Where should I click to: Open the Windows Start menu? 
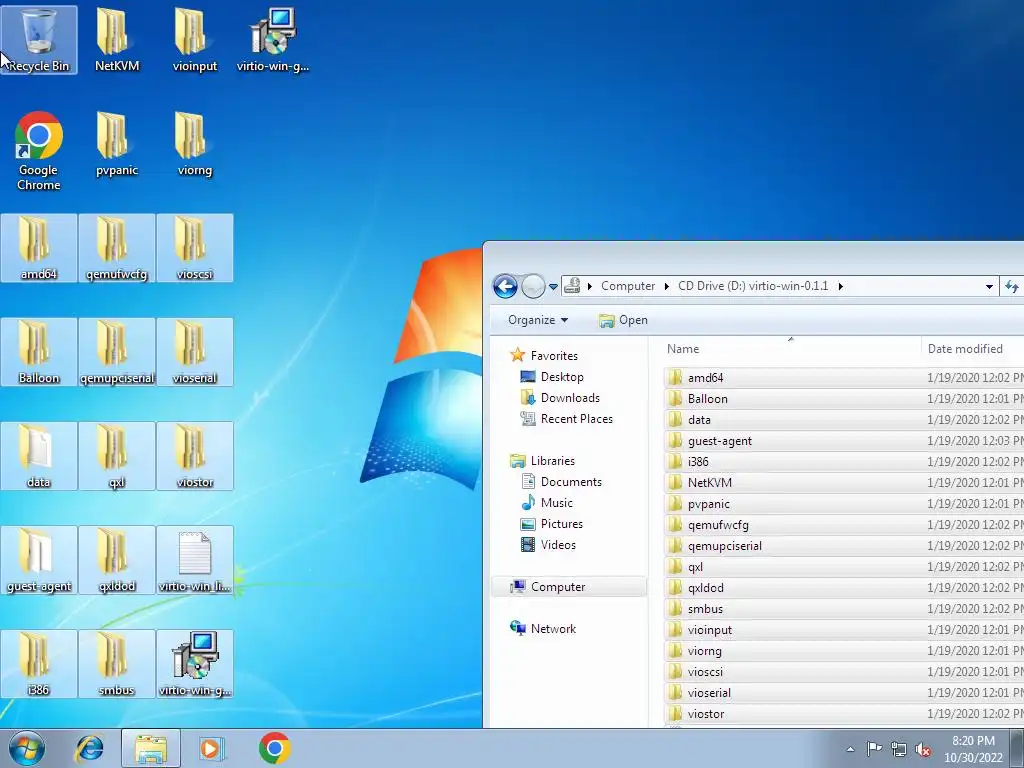pos(27,748)
